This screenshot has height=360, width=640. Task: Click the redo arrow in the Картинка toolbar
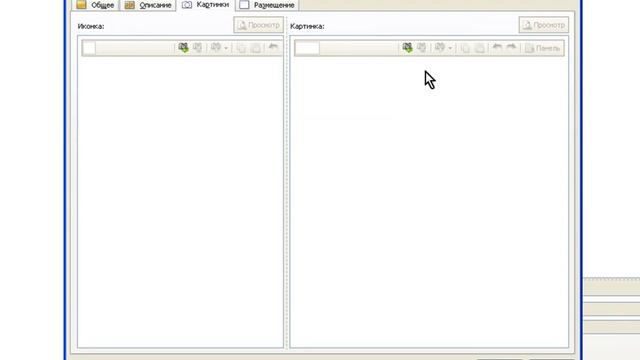pyautogui.click(x=511, y=47)
